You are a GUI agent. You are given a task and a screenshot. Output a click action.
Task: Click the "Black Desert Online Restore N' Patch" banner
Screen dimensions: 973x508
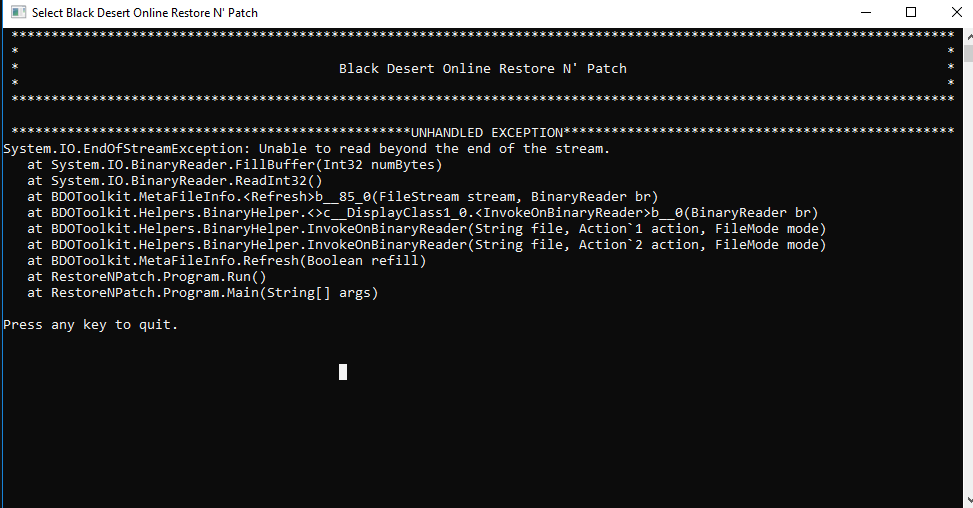pos(482,69)
